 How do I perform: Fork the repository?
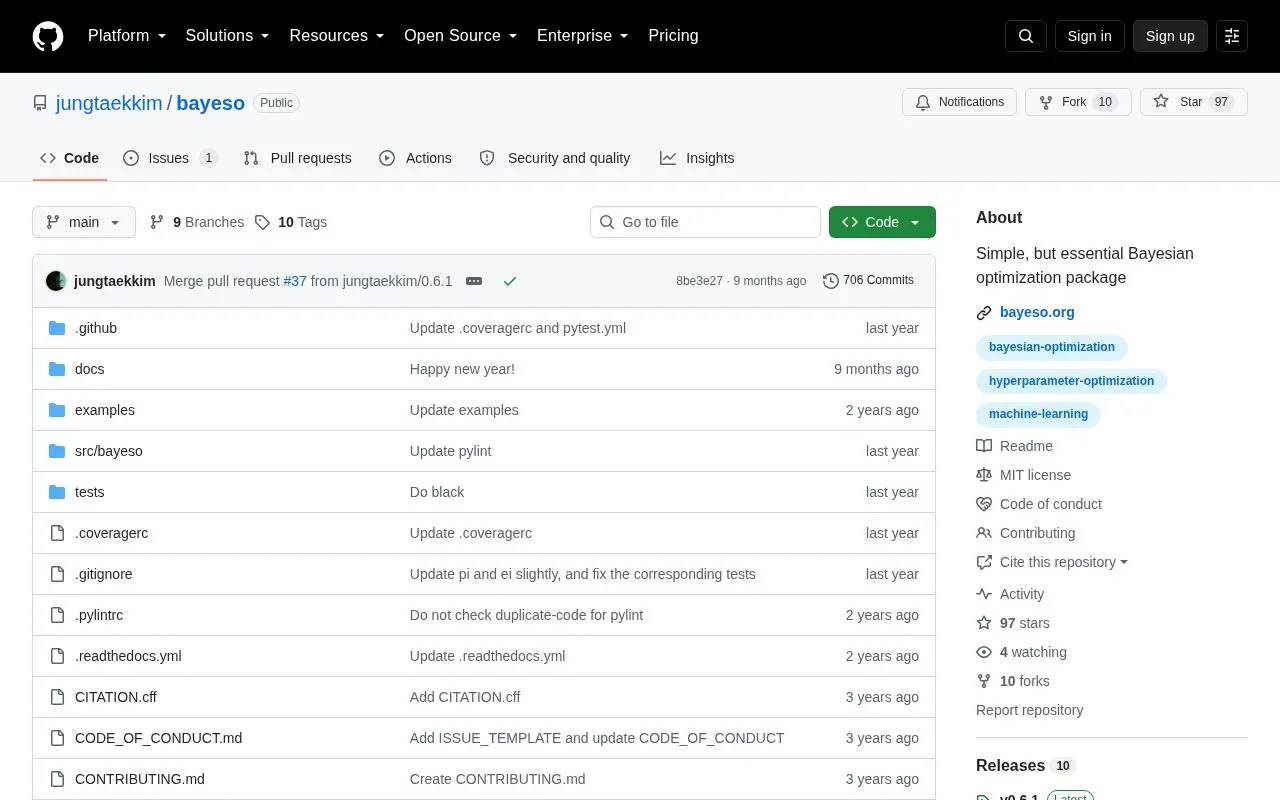point(1078,102)
